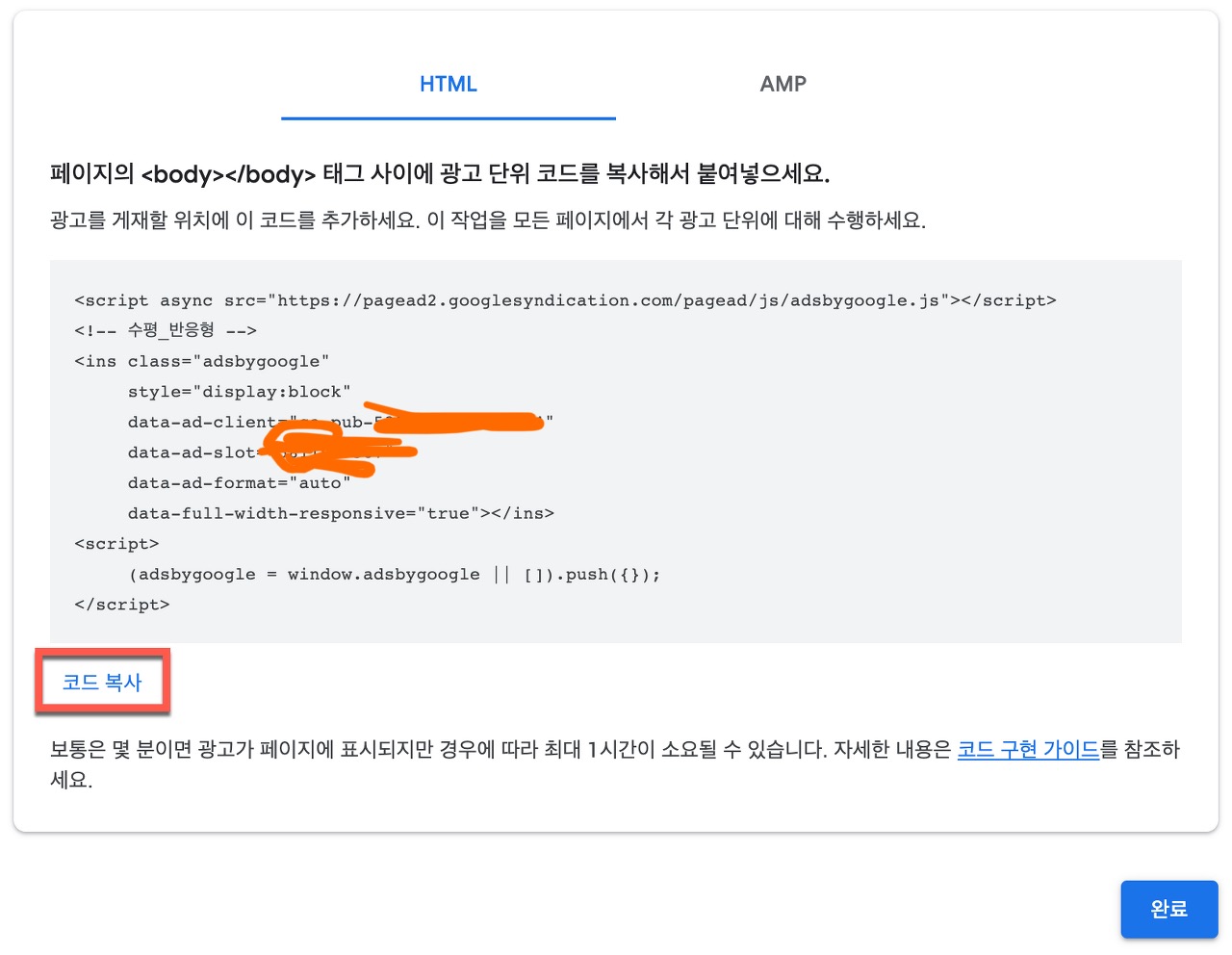Click the window.adsbygoogle push line
This screenshot has height=955, width=1232.
395,575
